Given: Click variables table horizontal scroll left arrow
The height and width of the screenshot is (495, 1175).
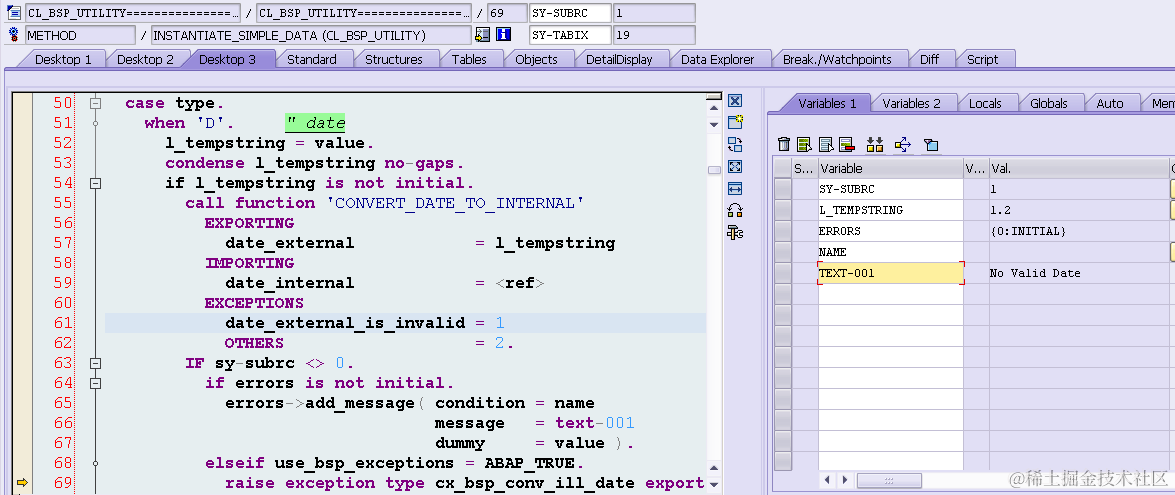Looking at the screenshot, I should (x=828, y=479).
